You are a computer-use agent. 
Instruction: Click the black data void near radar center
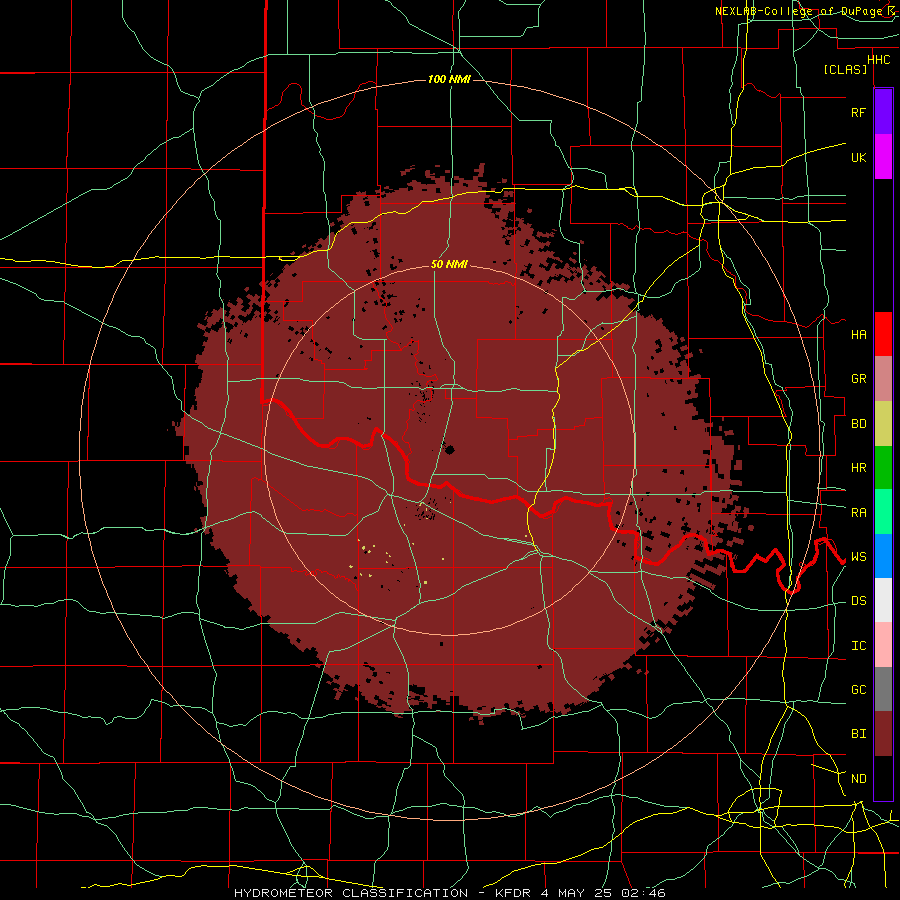[449, 450]
